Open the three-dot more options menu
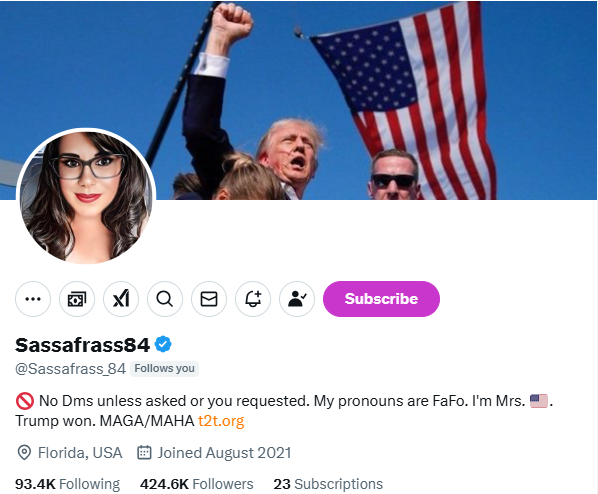The image size is (598, 494). (33, 299)
